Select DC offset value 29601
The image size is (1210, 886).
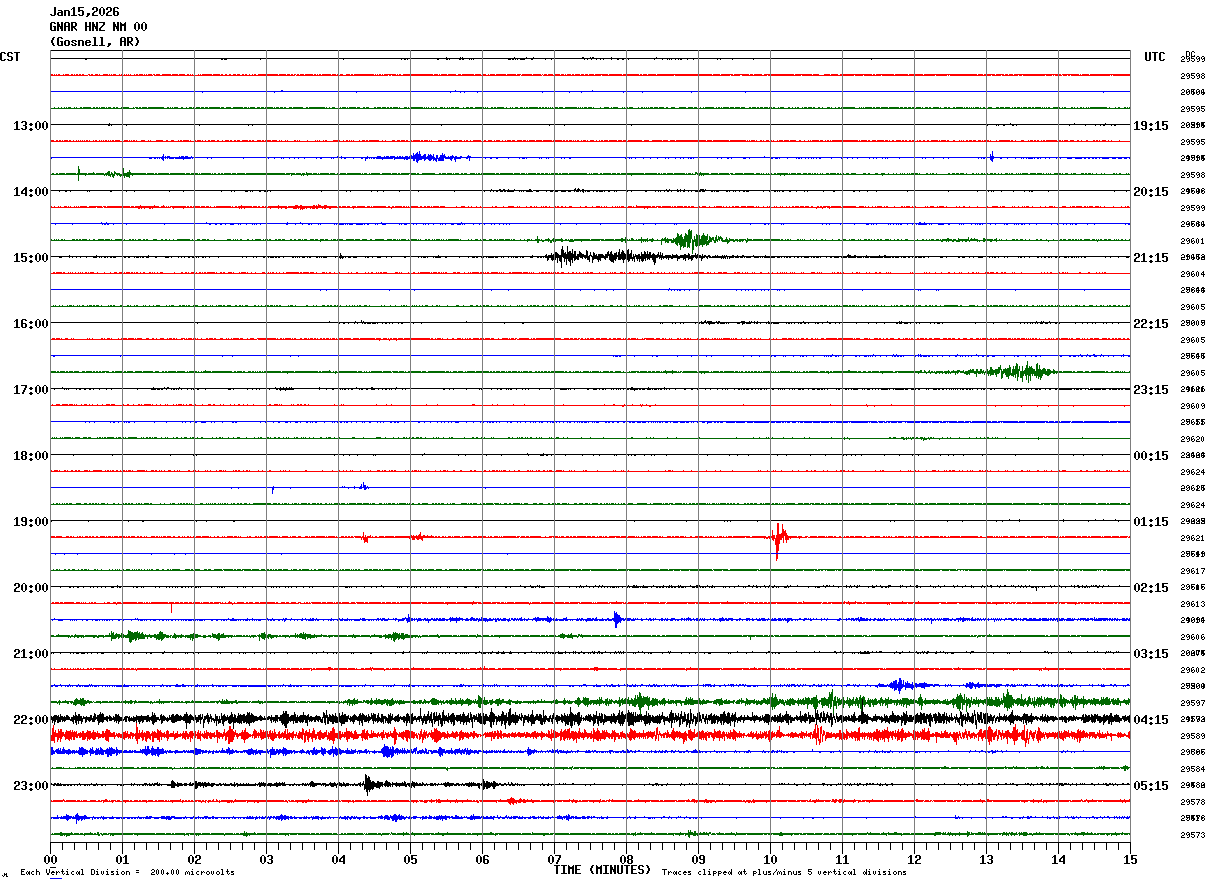(1192, 241)
